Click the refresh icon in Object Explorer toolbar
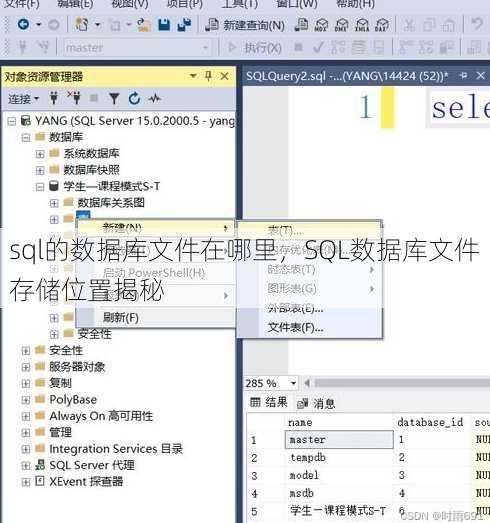This screenshot has width=490, height=523. pyautogui.click(x=134, y=98)
